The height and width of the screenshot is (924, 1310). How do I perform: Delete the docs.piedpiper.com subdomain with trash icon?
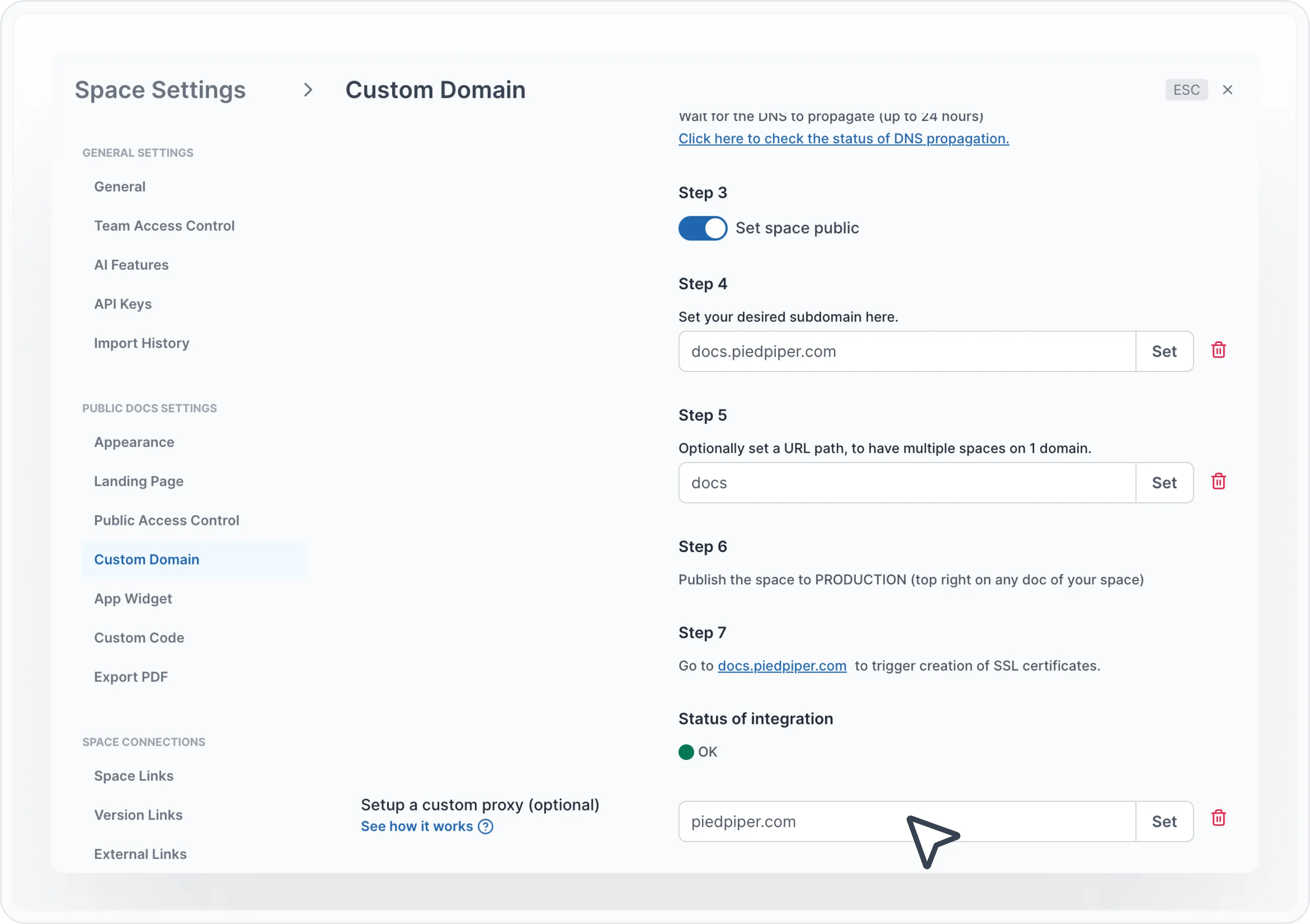point(1218,350)
